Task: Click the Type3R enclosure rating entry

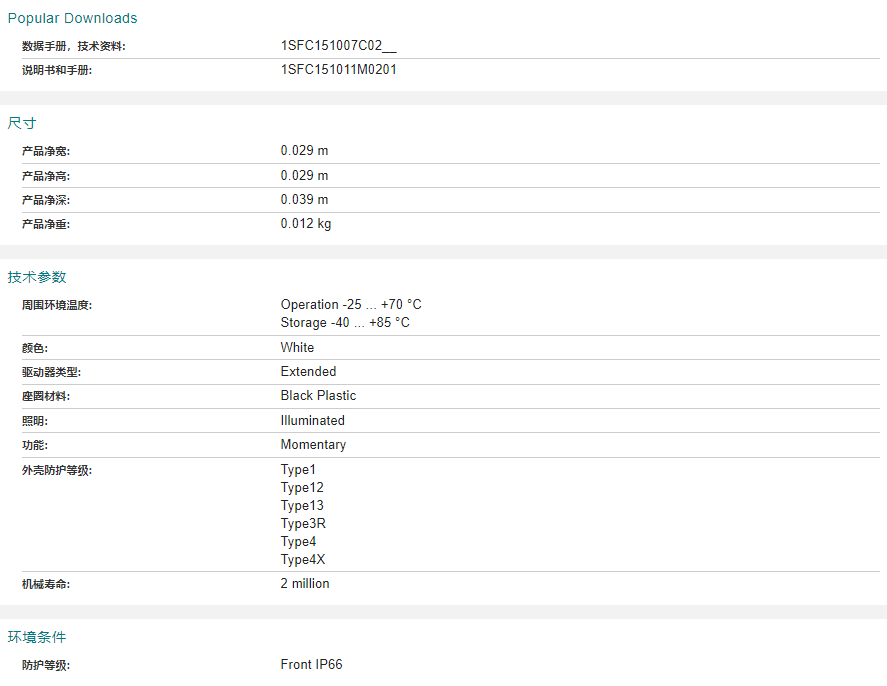Action: click(303, 524)
